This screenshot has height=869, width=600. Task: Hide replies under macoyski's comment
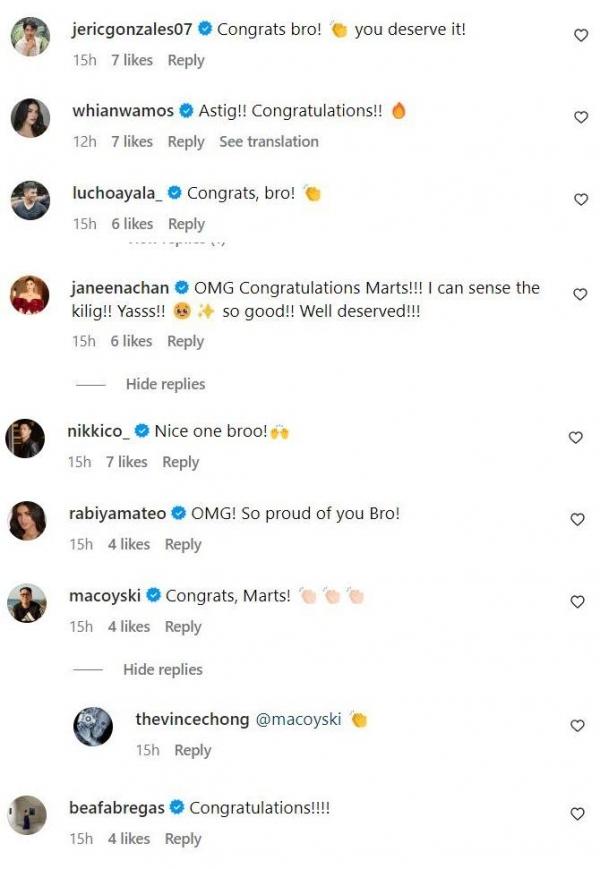click(x=162, y=669)
